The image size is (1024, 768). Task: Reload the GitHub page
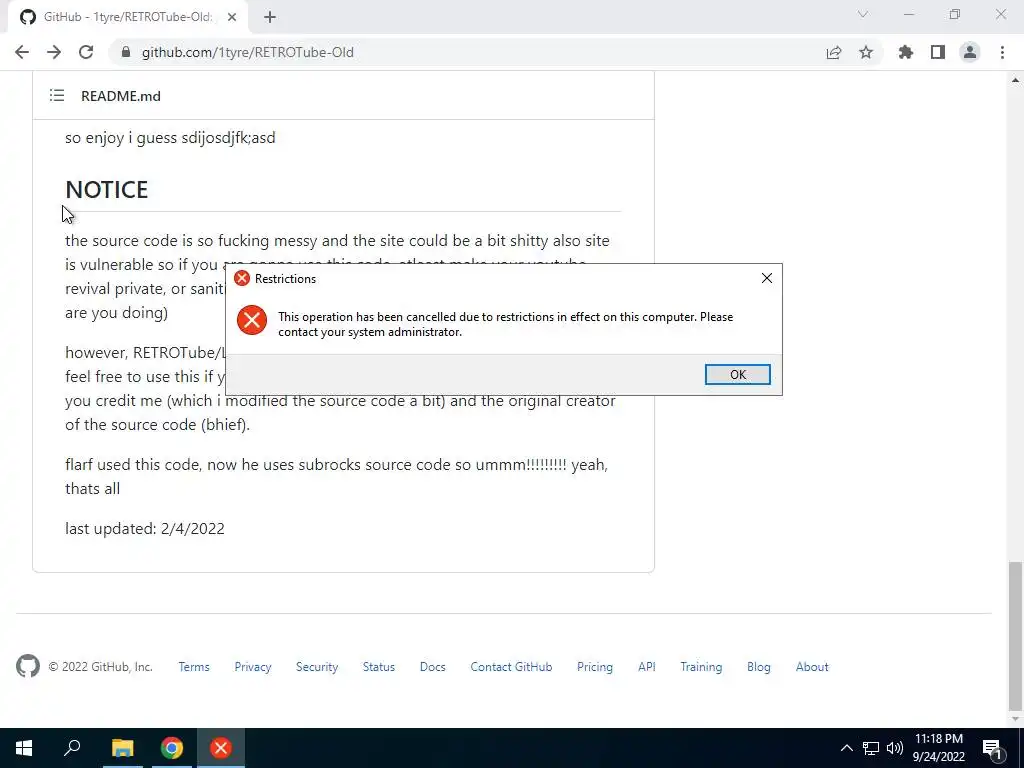coord(86,52)
